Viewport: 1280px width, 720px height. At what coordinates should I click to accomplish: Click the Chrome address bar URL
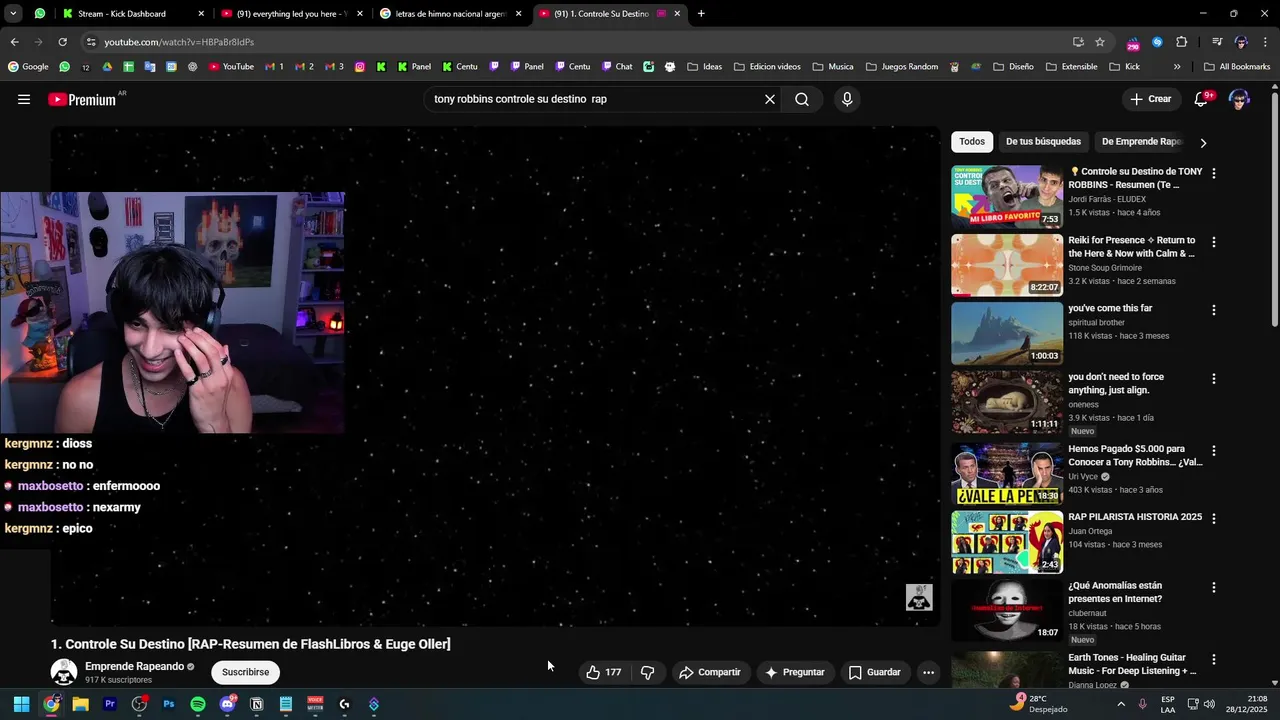(179, 42)
